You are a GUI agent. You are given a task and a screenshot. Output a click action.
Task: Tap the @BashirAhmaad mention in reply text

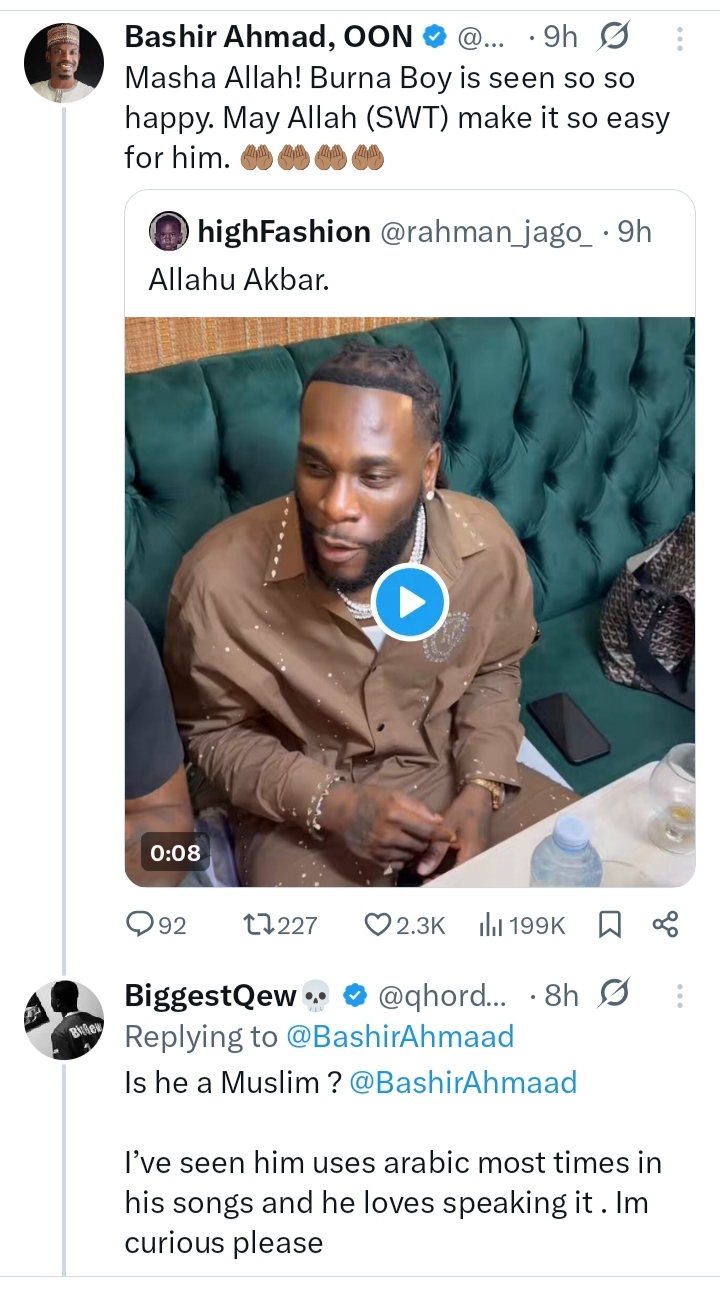[x=463, y=1082]
